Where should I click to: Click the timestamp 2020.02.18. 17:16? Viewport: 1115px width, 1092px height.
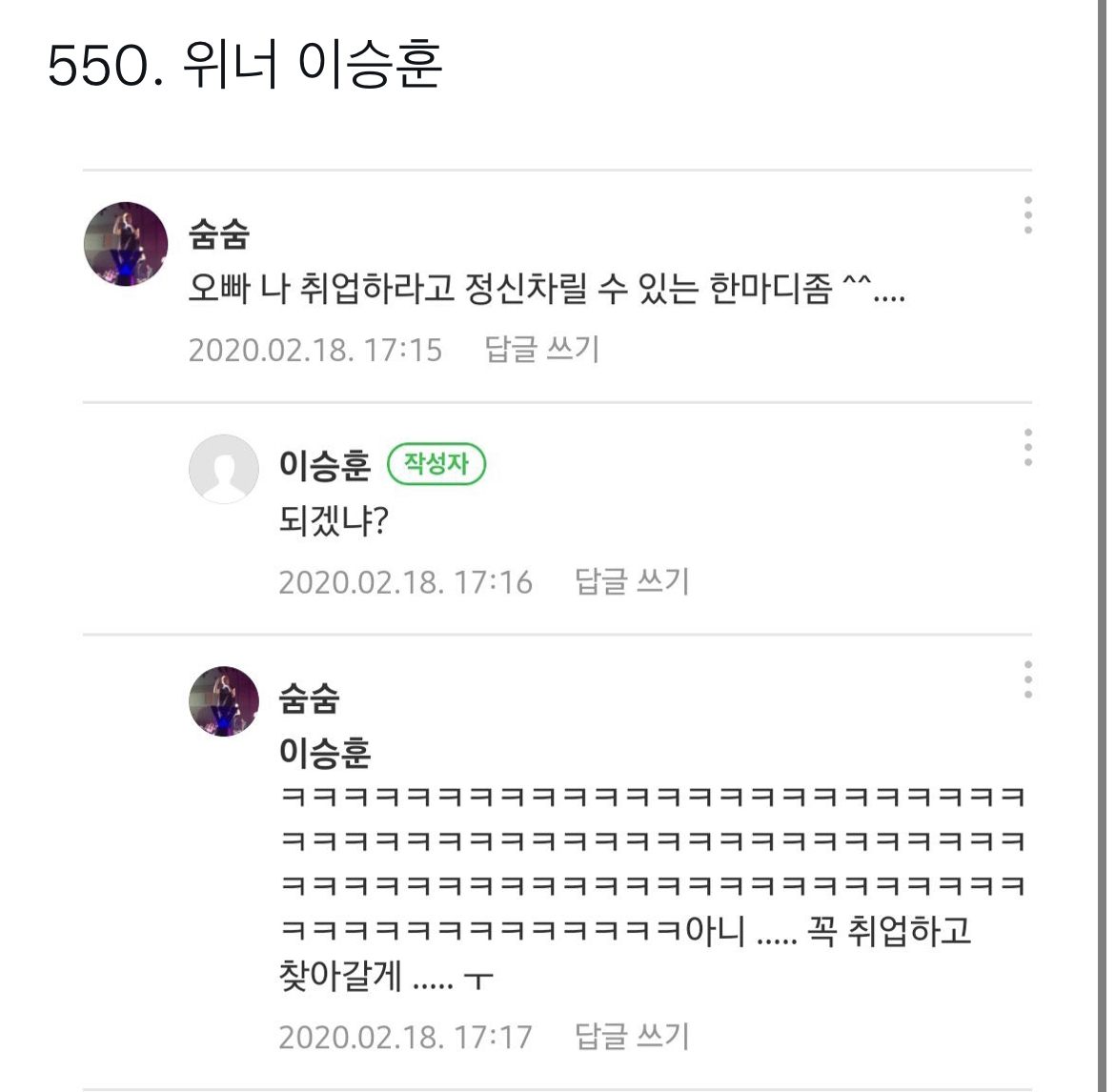point(405,582)
